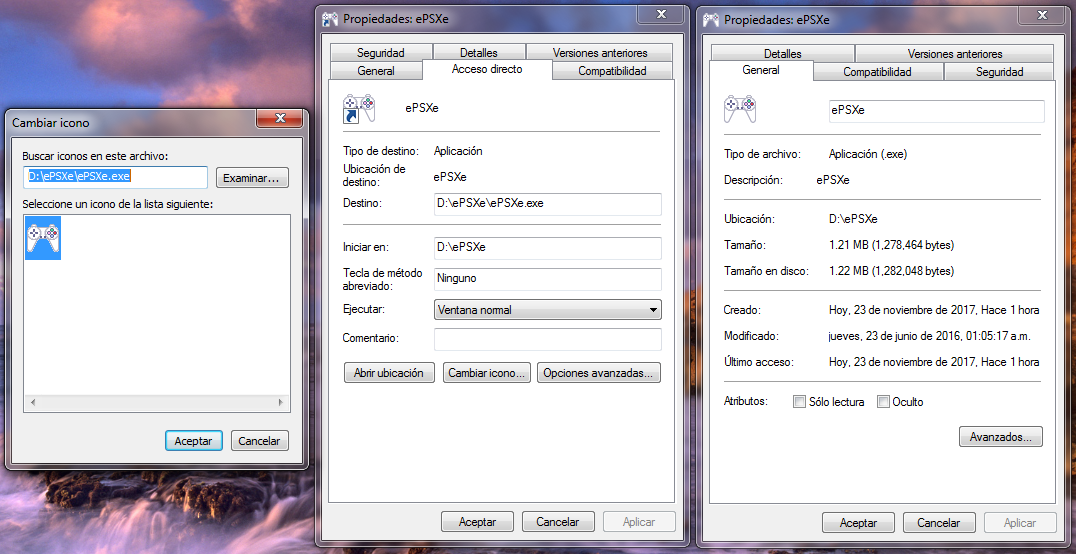Click the Modificado date 'jueves, 23 de junio de 2016'
The width and height of the screenshot is (1076, 554).
pyautogui.click(x=897, y=336)
